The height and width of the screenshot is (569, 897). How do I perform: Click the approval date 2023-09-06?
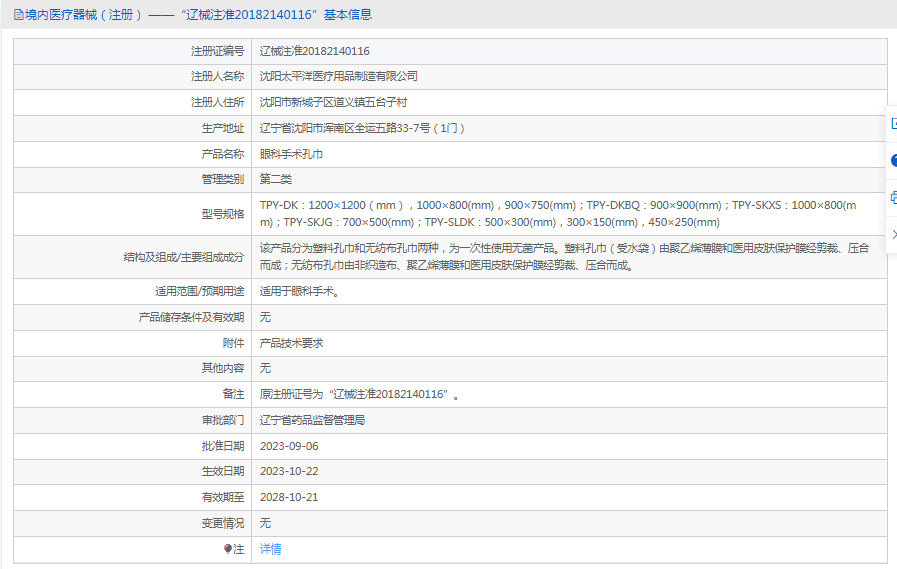coord(289,446)
